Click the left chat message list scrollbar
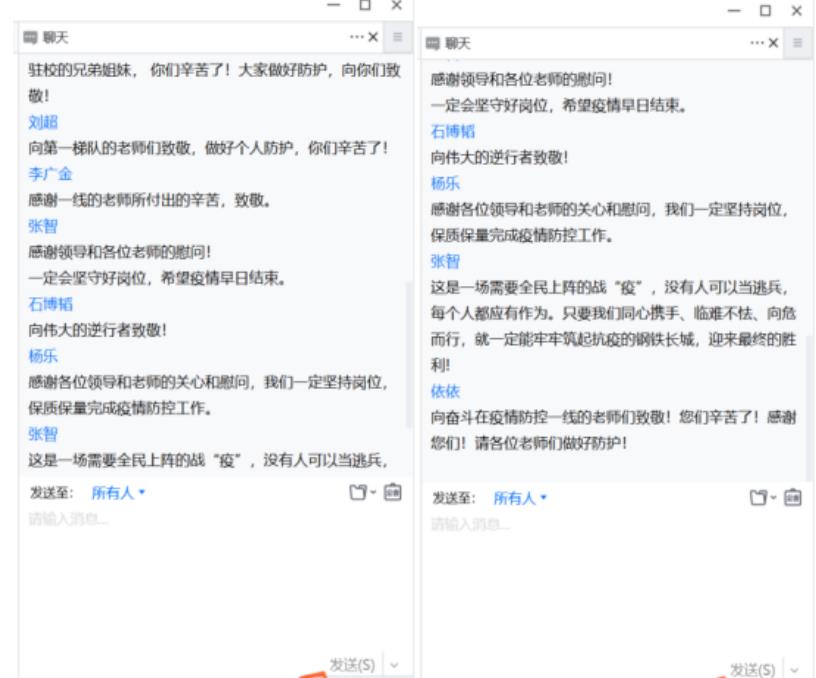The image size is (816, 678). click(x=407, y=350)
